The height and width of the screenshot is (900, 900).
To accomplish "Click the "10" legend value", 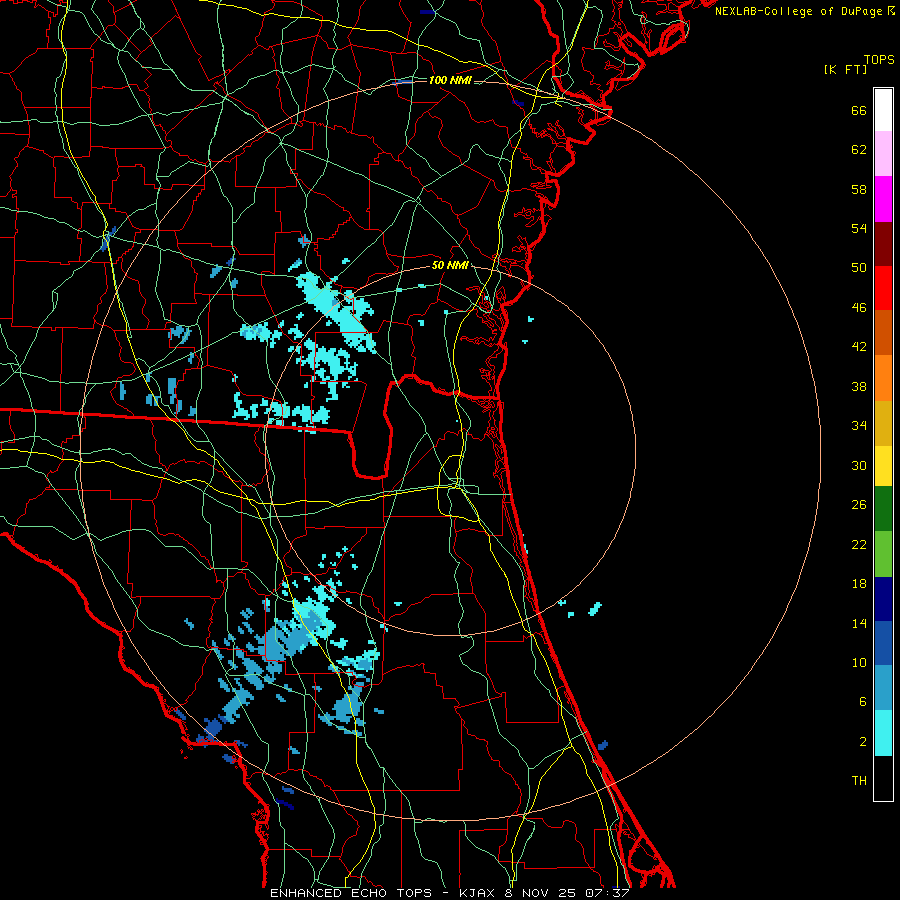I will (x=859, y=663).
